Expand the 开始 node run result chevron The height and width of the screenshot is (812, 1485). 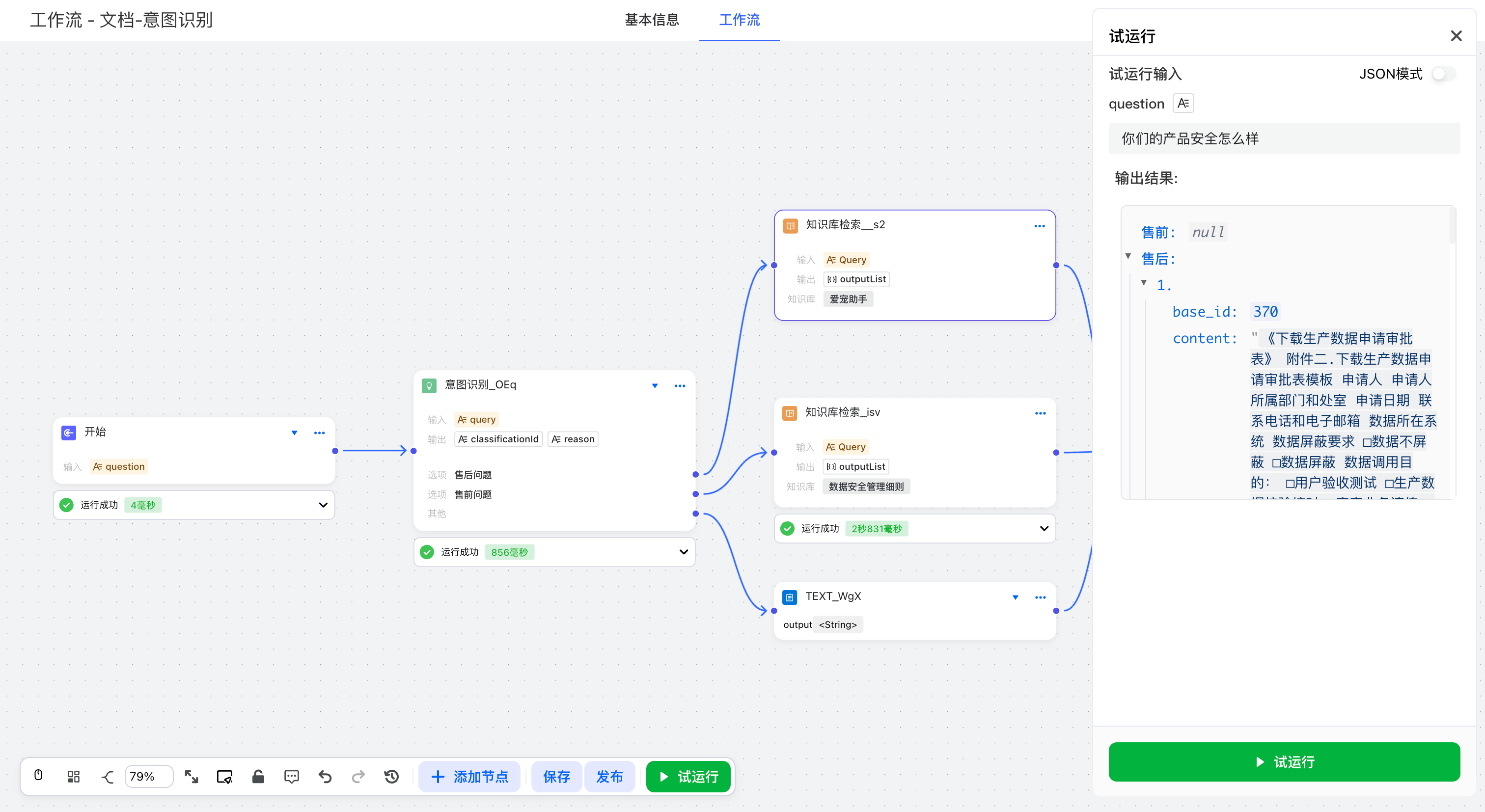click(x=323, y=505)
